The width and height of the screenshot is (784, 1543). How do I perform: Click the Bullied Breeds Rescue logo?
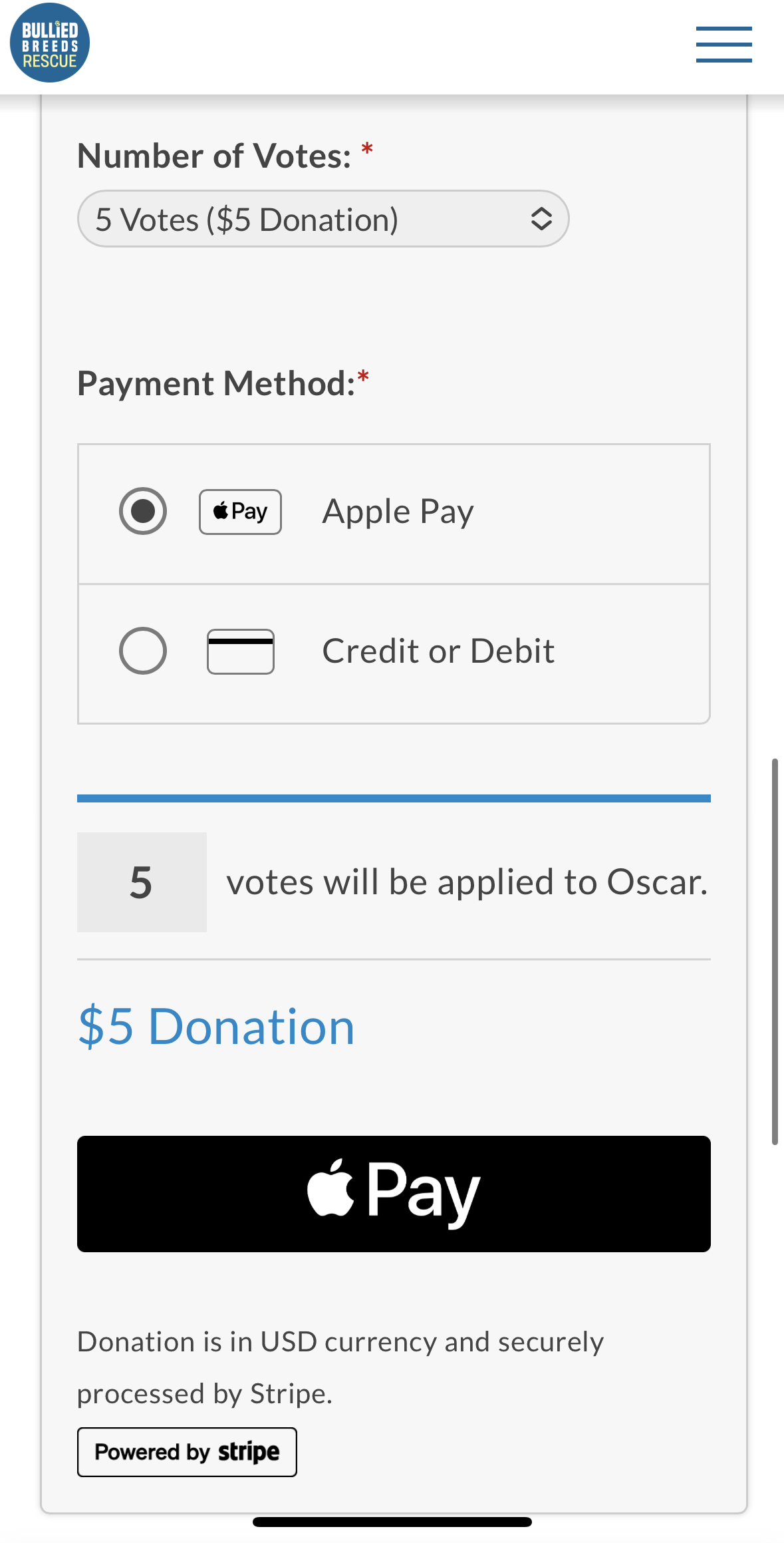[x=50, y=43]
